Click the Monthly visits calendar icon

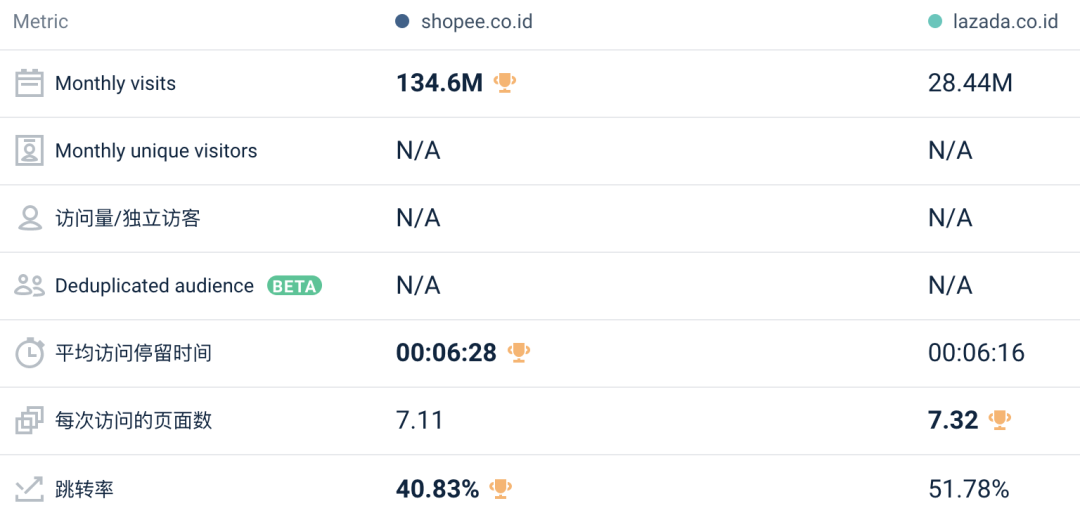click(29, 83)
